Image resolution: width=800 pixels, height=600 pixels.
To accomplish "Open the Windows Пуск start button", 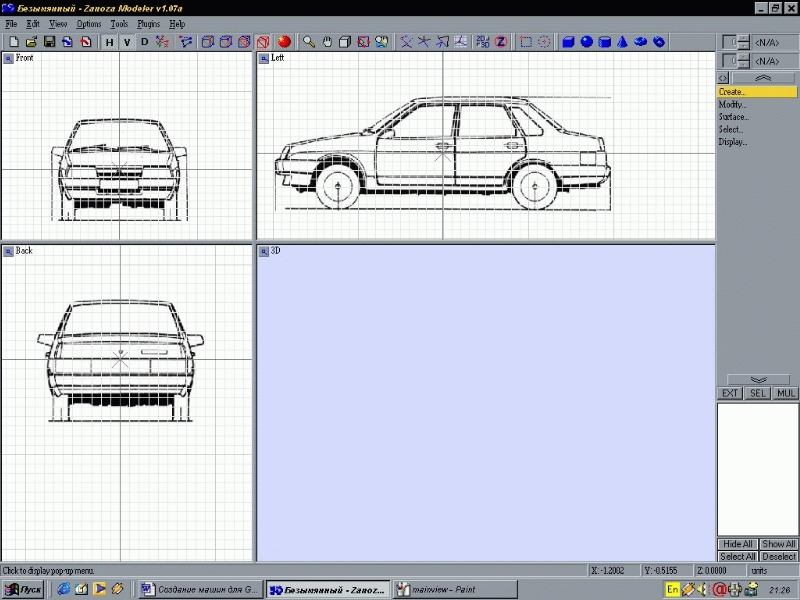I will [23, 590].
